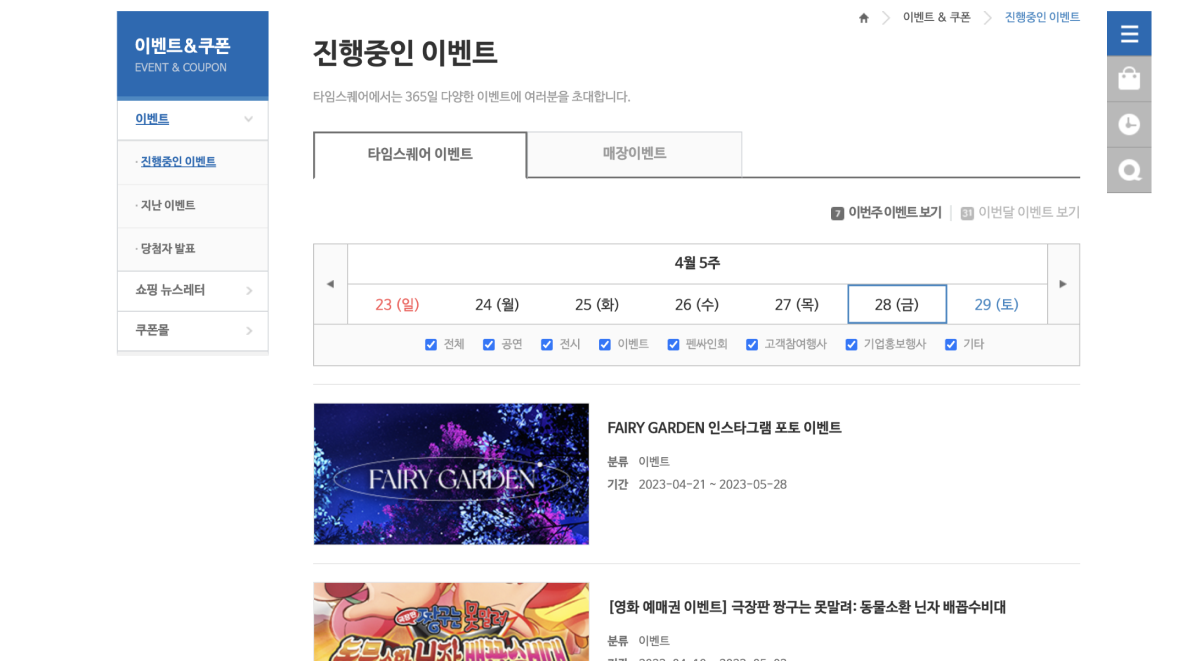
Task: Switch to the 매장이벤트 tab
Action: (634, 154)
